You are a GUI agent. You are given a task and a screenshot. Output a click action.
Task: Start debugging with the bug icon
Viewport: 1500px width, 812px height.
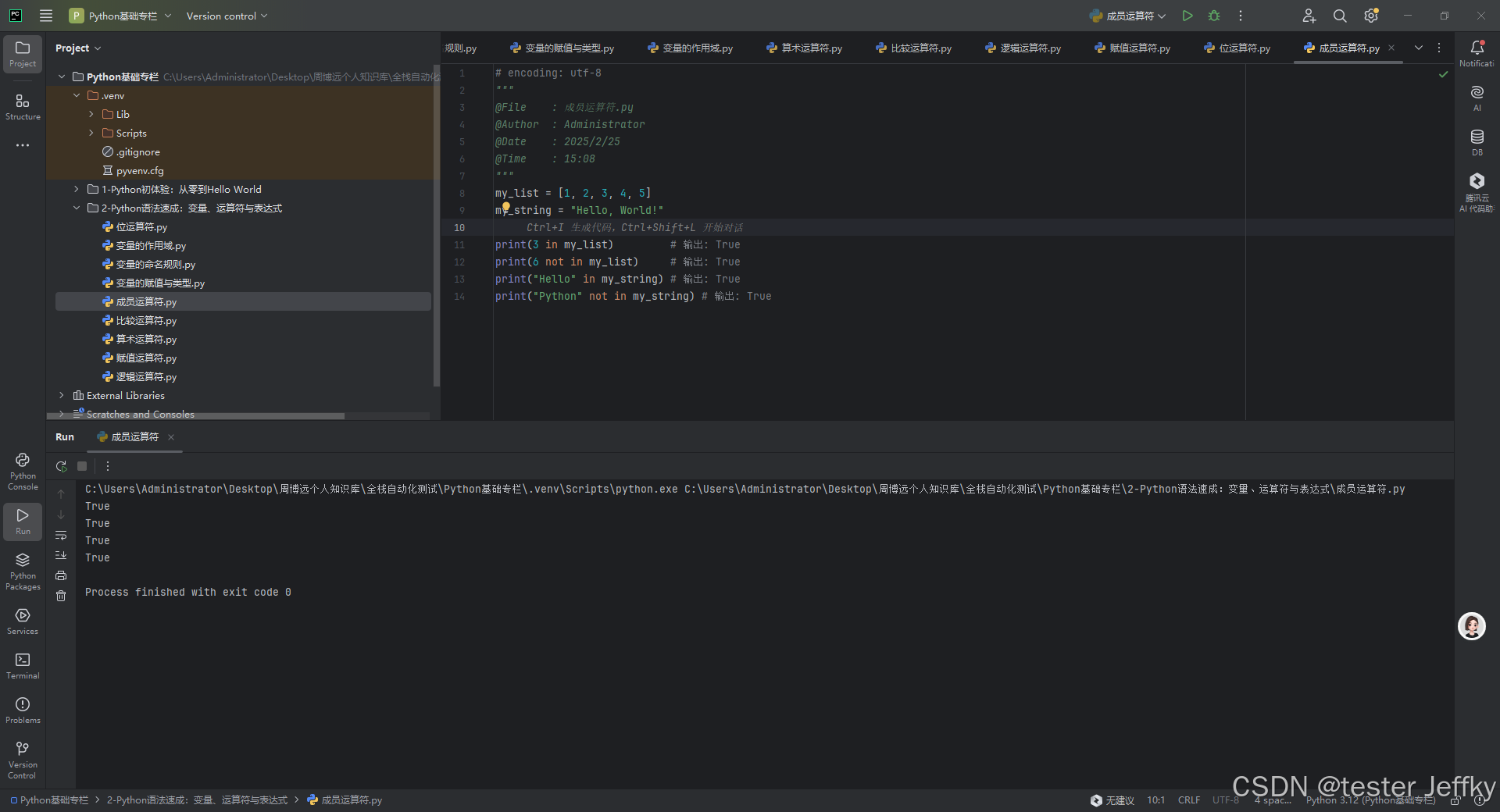(1214, 16)
